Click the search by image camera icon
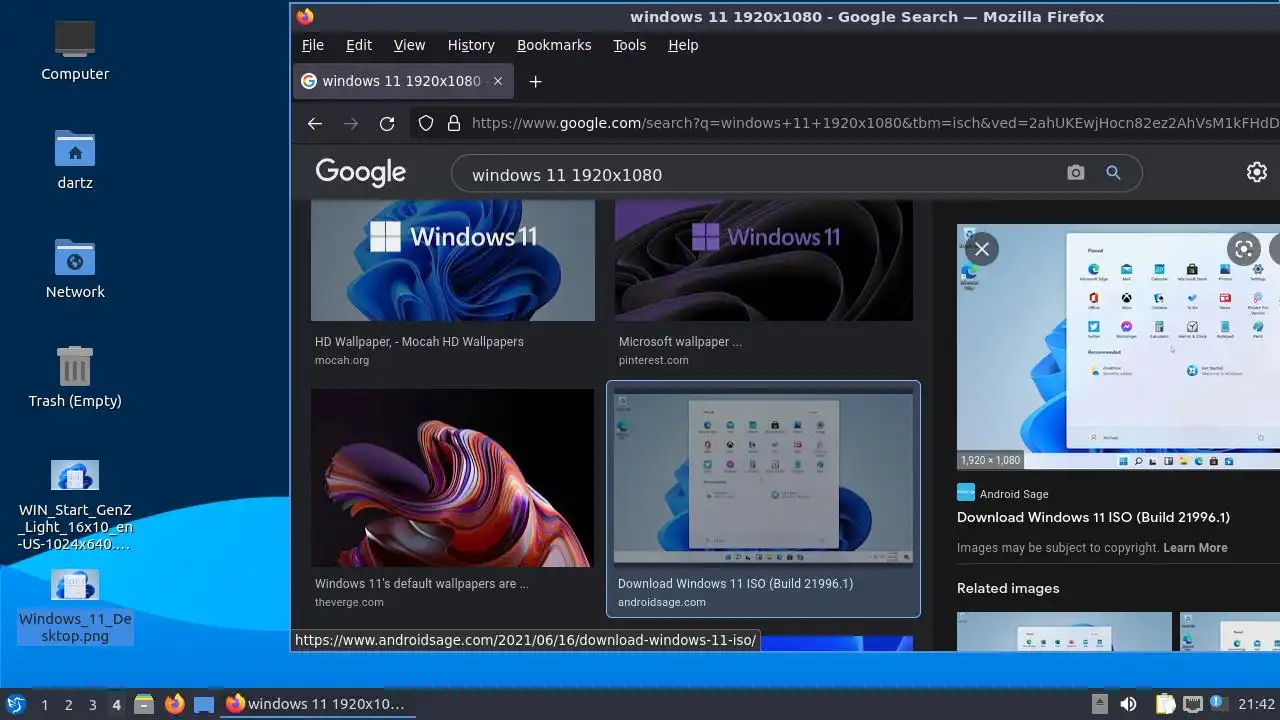The width and height of the screenshot is (1280, 720). point(1076,173)
